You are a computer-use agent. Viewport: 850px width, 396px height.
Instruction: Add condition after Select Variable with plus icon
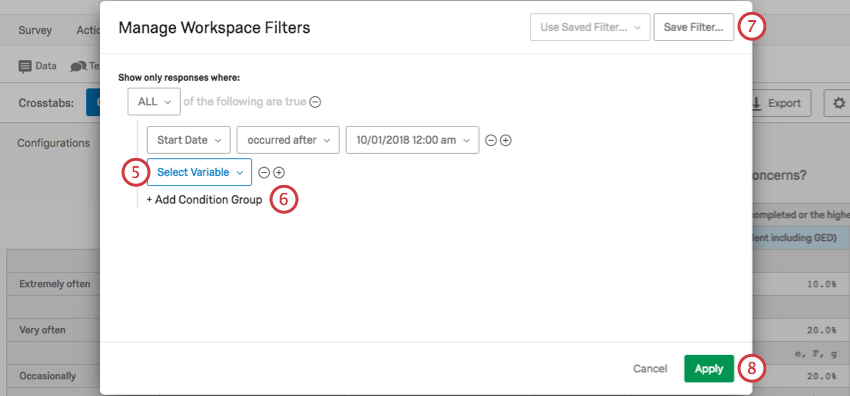pyautogui.click(x=279, y=172)
